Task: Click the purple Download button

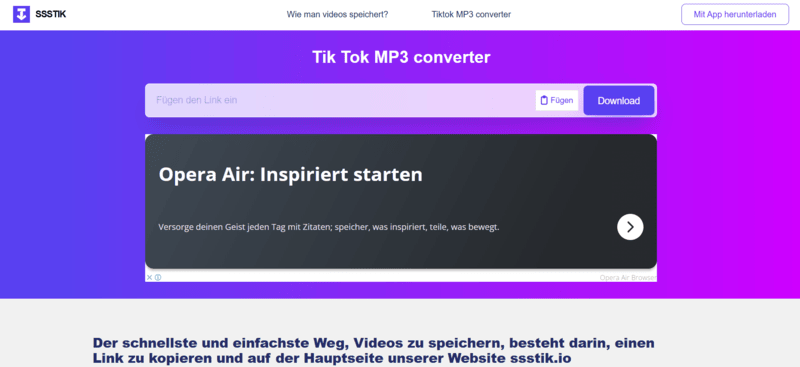Action: point(619,101)
